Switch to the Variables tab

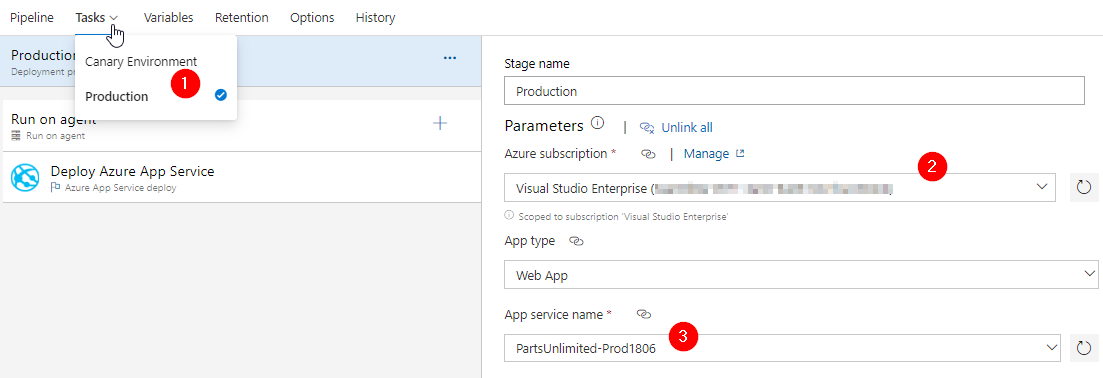[x=168, y=18]
